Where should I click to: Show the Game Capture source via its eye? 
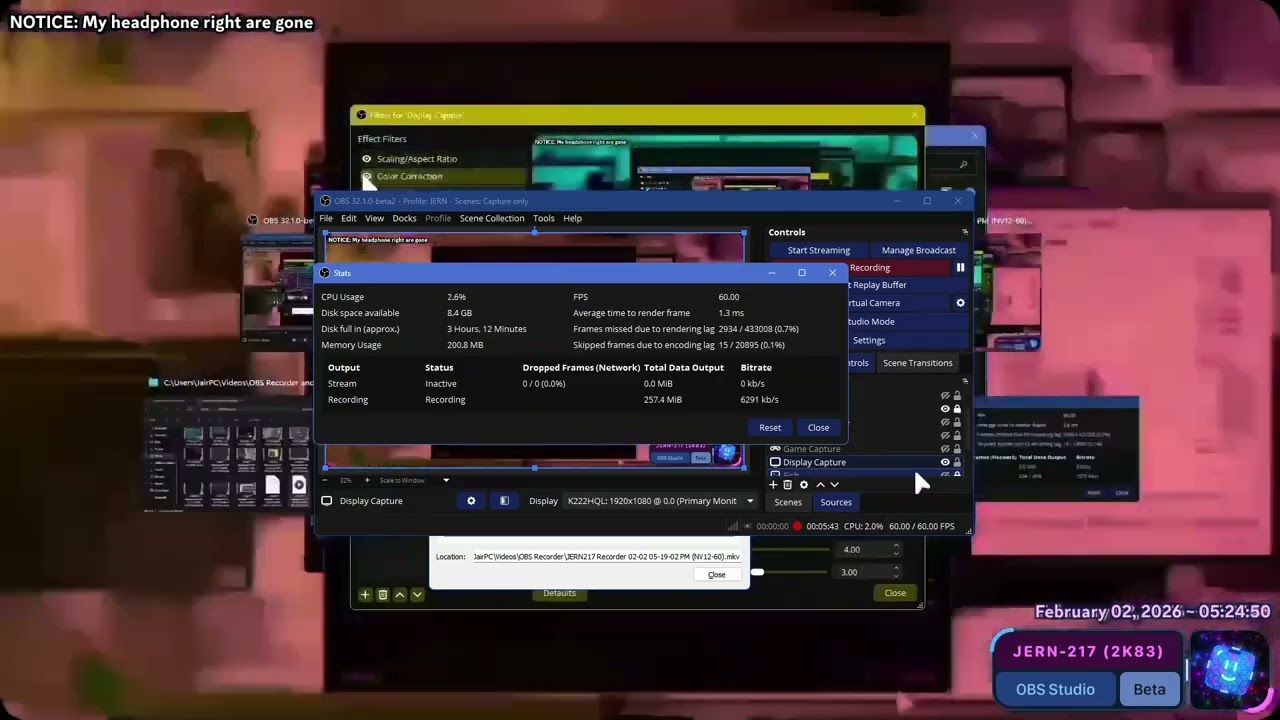point(945,449)
